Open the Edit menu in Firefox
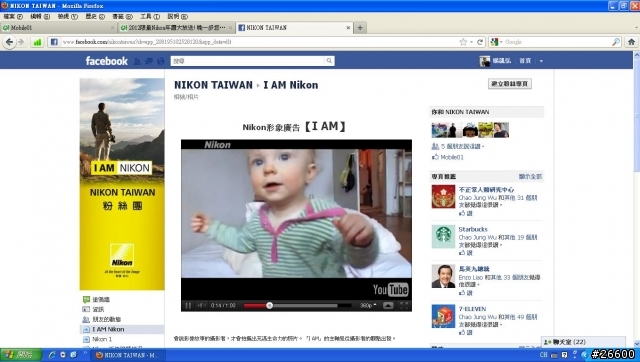Image resolution: width=640 pixels, height=362 pixels. click(40, 17)
